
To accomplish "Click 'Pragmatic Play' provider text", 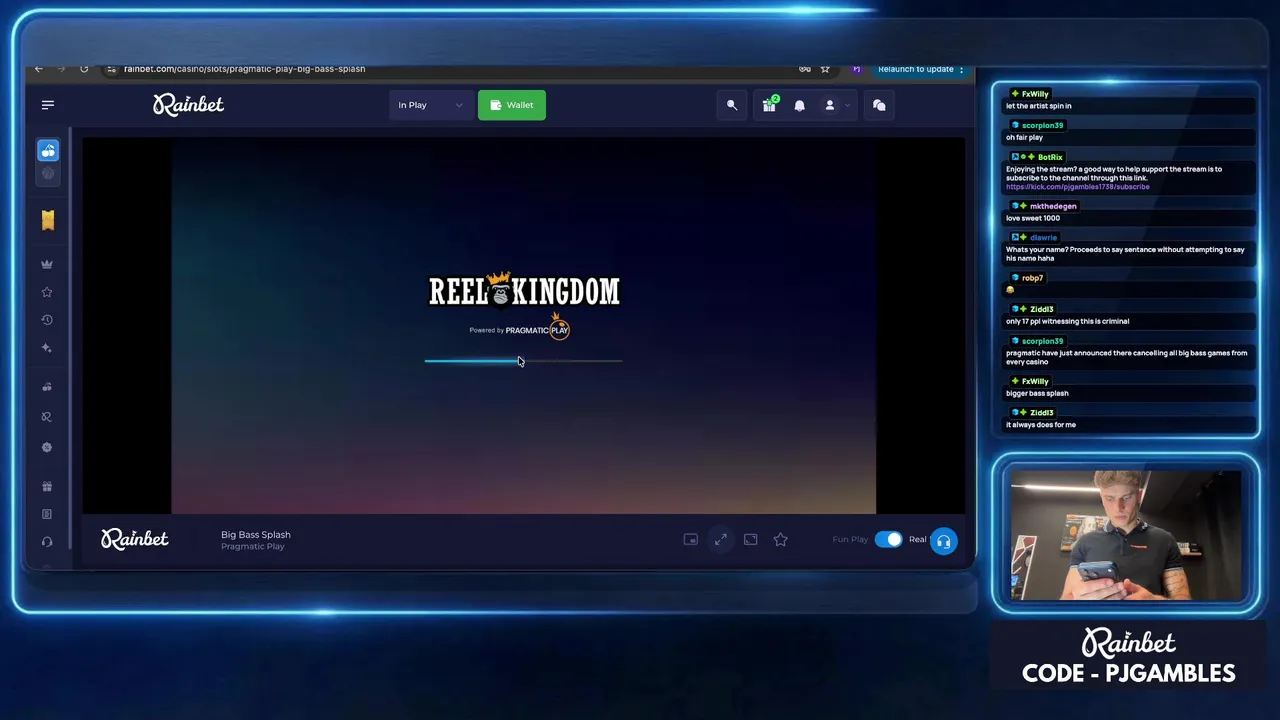I will [253, 547].
